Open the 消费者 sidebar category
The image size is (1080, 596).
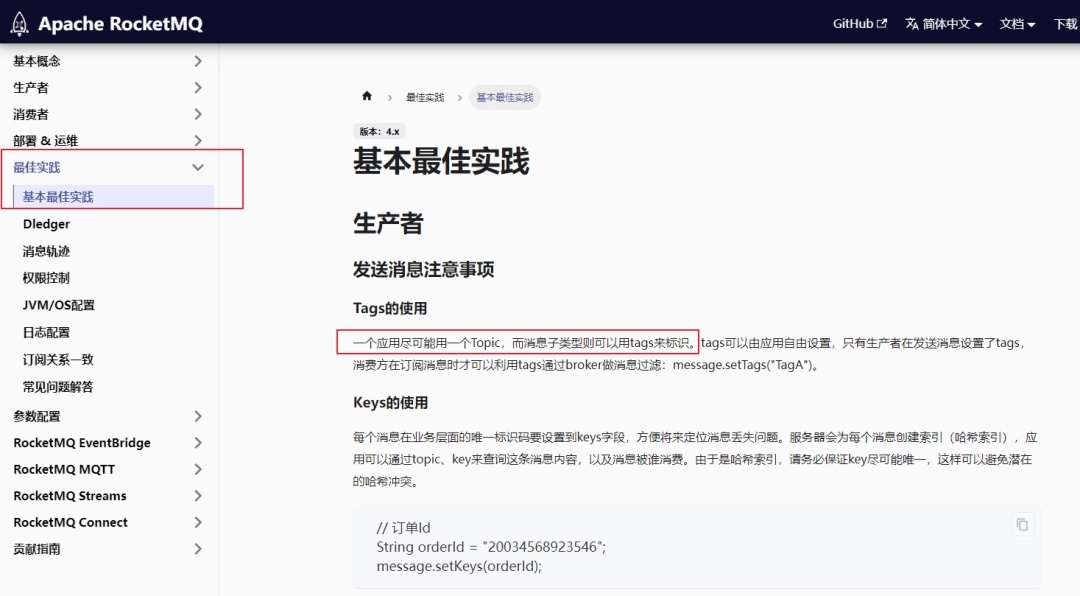tap(31, 114)
